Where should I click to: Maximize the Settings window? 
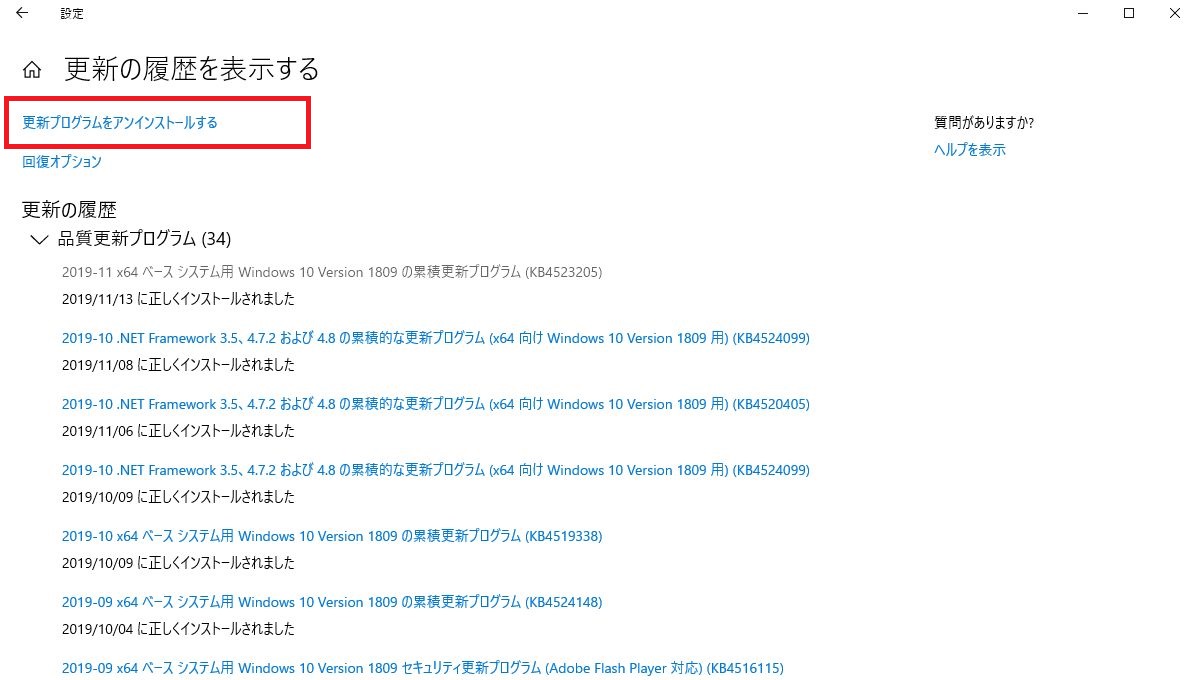coord(1129,13)
